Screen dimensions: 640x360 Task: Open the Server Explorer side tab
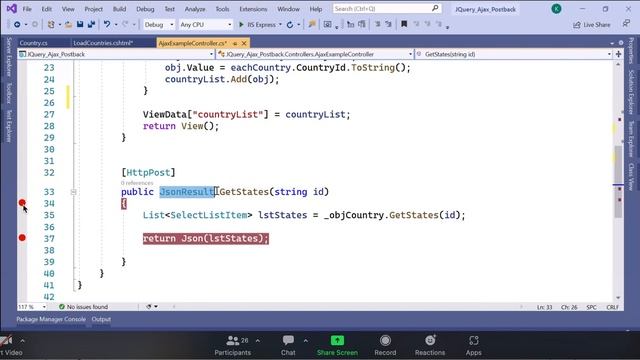(9, 57)
